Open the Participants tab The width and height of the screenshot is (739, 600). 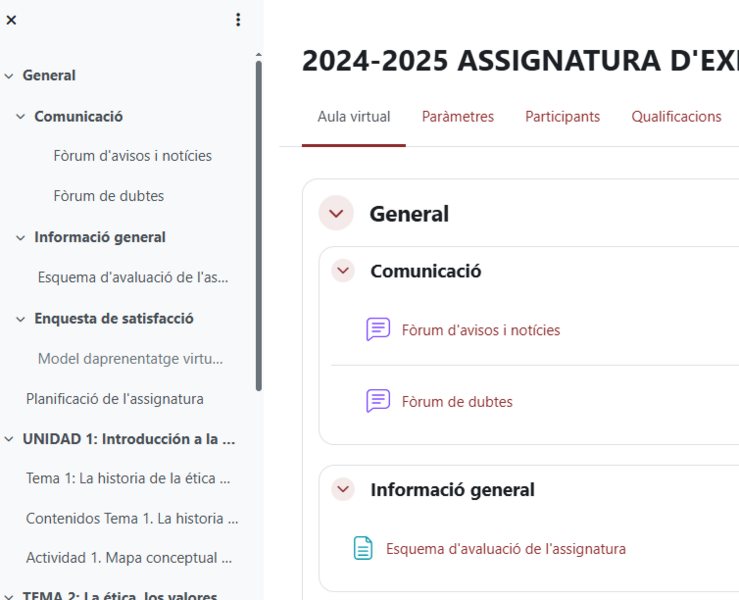(x=562, y=117)
